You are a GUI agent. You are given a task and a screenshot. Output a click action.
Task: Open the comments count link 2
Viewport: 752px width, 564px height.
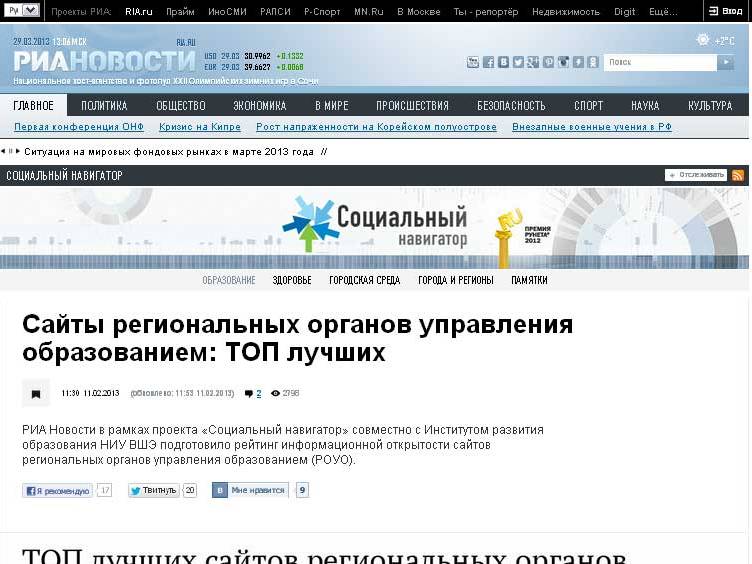pyautogui.click(x=259, y=394)
